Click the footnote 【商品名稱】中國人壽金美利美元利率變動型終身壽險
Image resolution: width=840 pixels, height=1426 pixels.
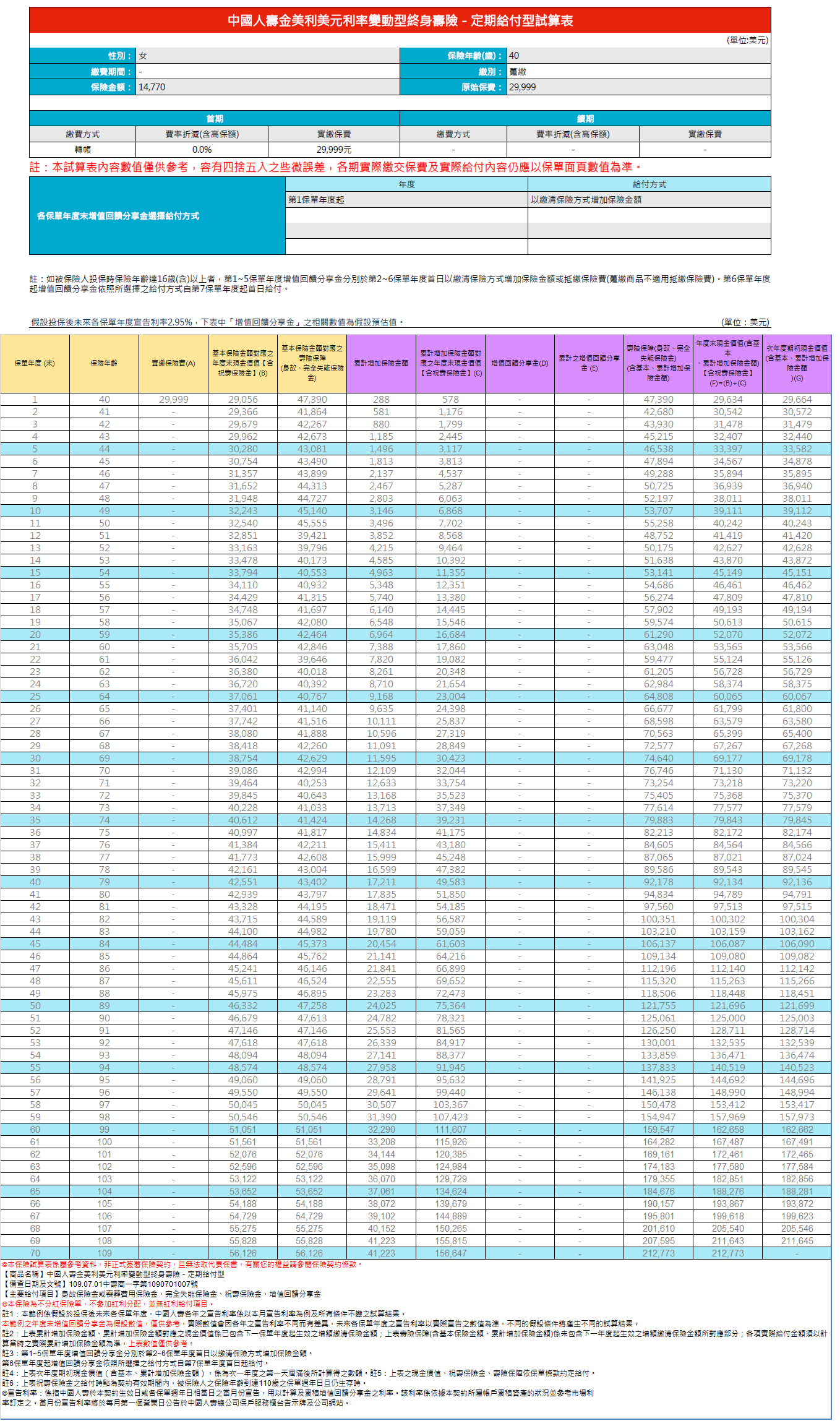(x=114, y=1274)
